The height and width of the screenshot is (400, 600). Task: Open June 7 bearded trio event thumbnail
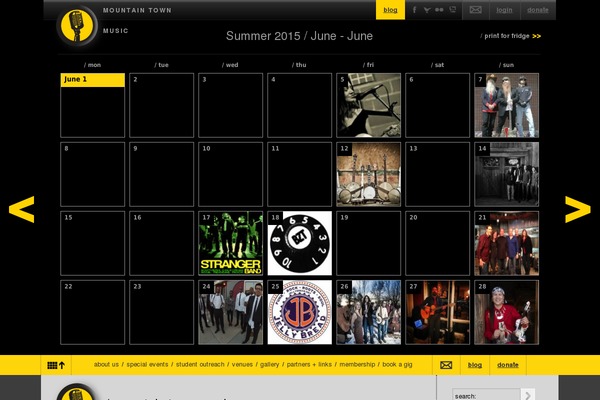point(507,105)
